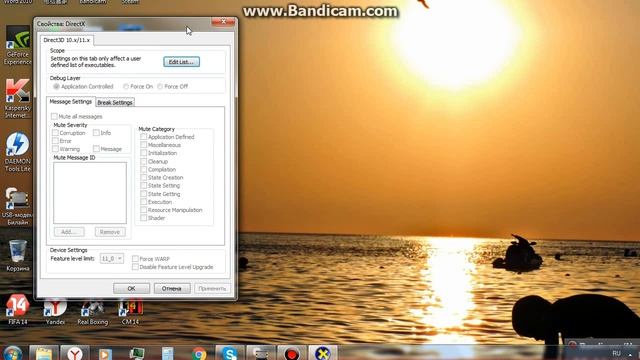Click inside the Mute Message ID list box
Image resolution: width=640 pixels, height=360 pixels.
pos(90,193)
